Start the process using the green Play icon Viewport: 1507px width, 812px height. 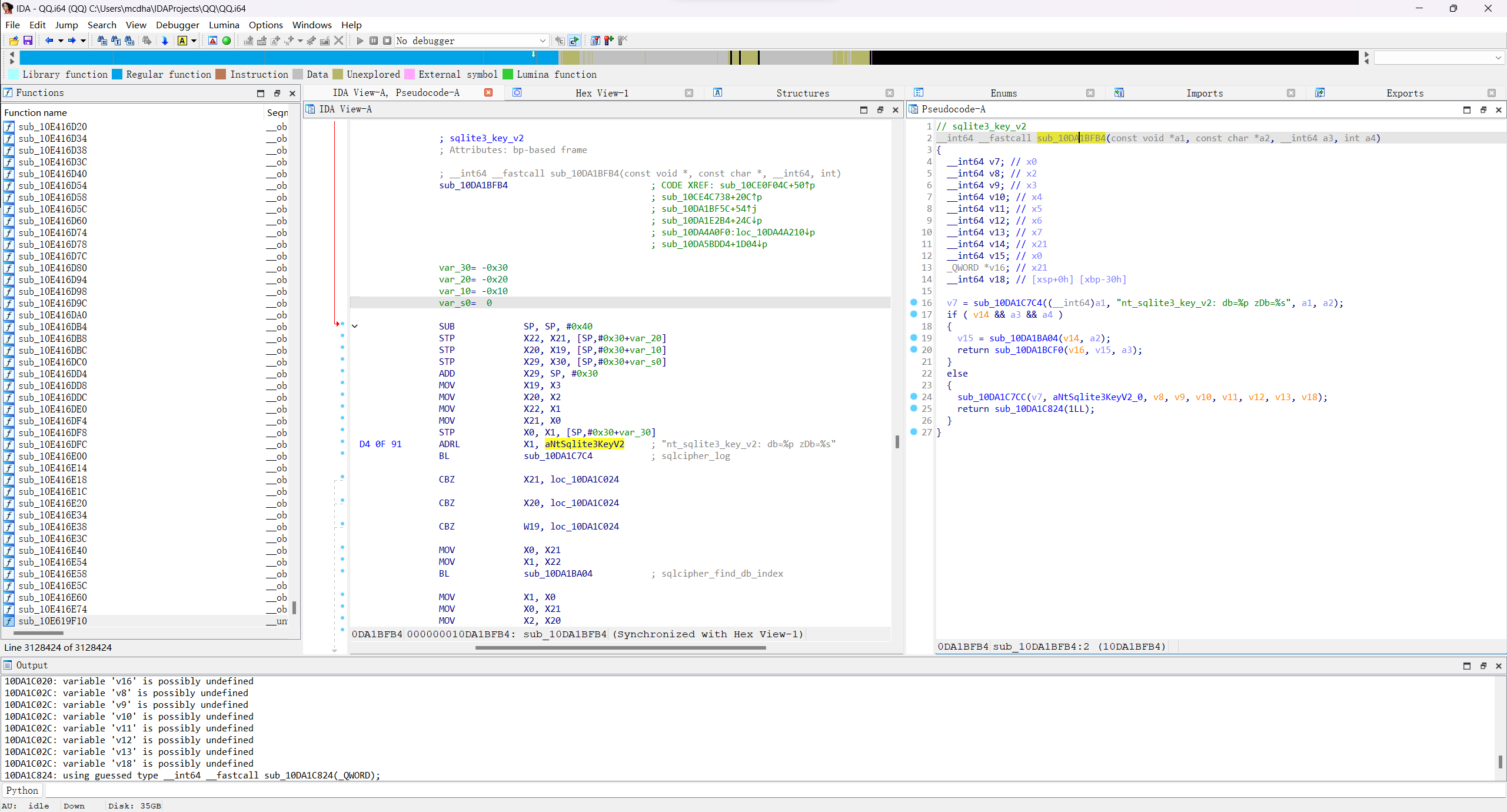pyautogui.click(x=359, y=41)
